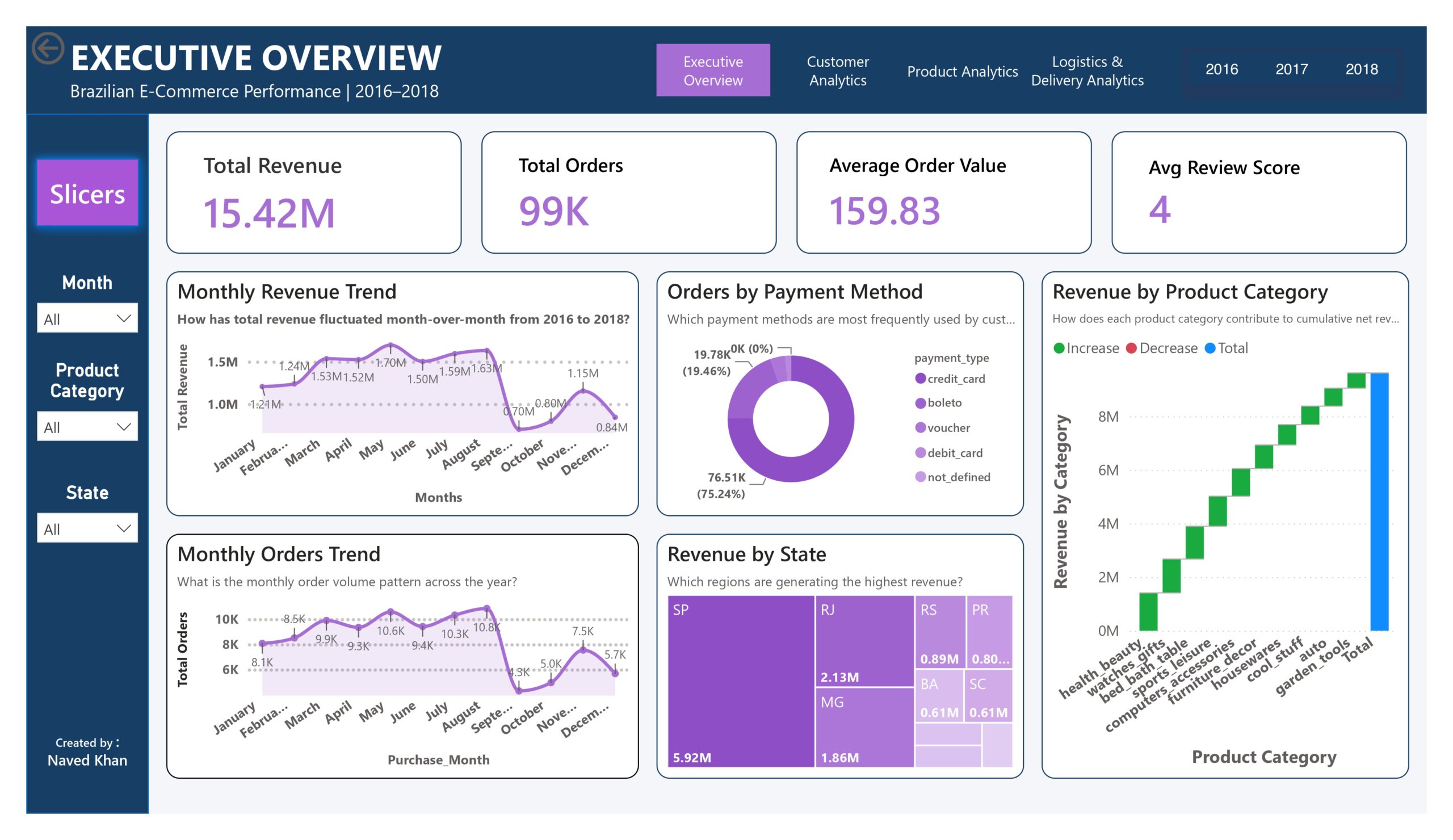This screenshot has height=840, width=1453.
Task: Filter by year 2018
Action: (x=1361, y=70)
